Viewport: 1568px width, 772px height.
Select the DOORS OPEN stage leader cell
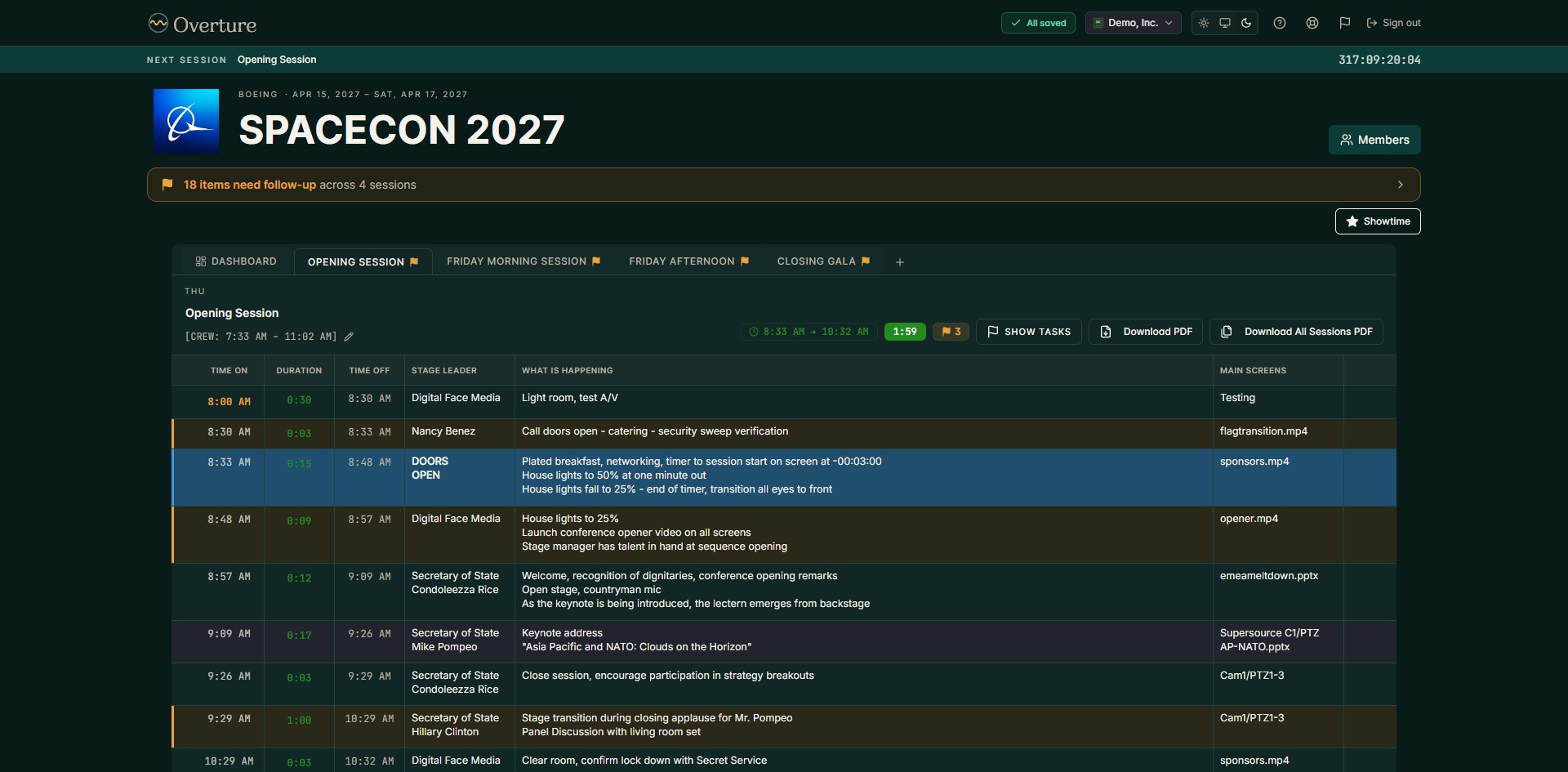coord(460,478)
